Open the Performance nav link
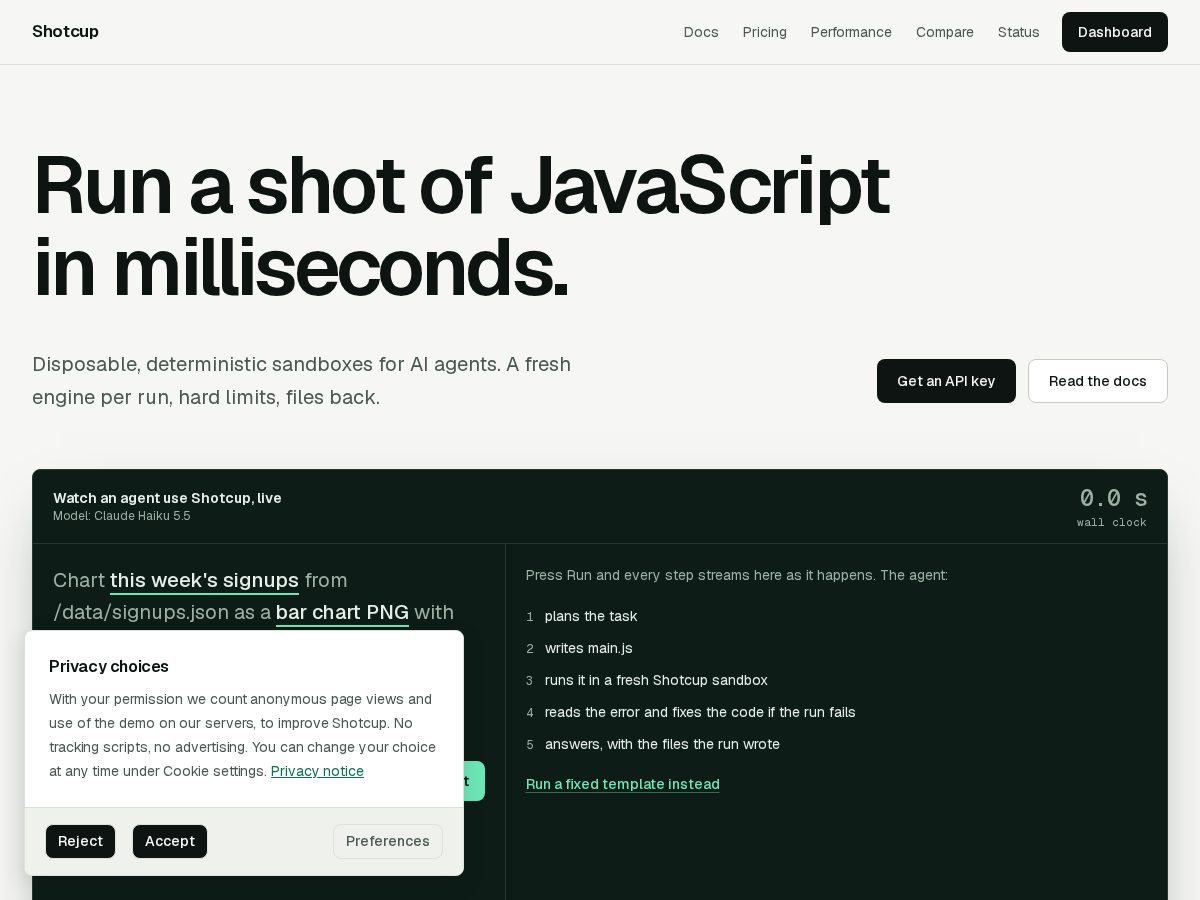The width and height of the screenshot is (1200, 900). 851,32
